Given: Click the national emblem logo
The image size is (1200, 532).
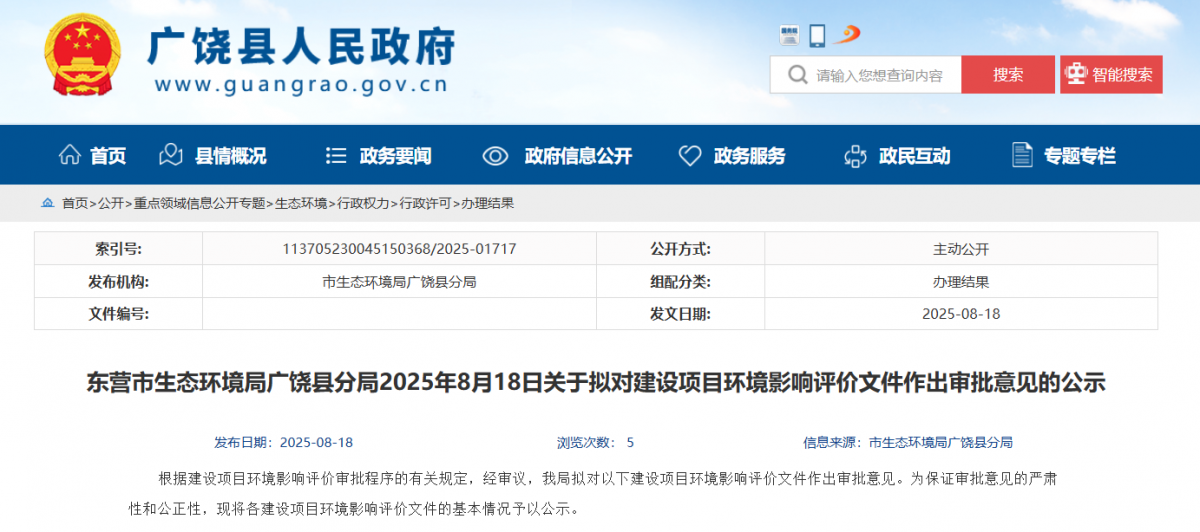Looking at the screenshot, I should [x=82, y=56].
